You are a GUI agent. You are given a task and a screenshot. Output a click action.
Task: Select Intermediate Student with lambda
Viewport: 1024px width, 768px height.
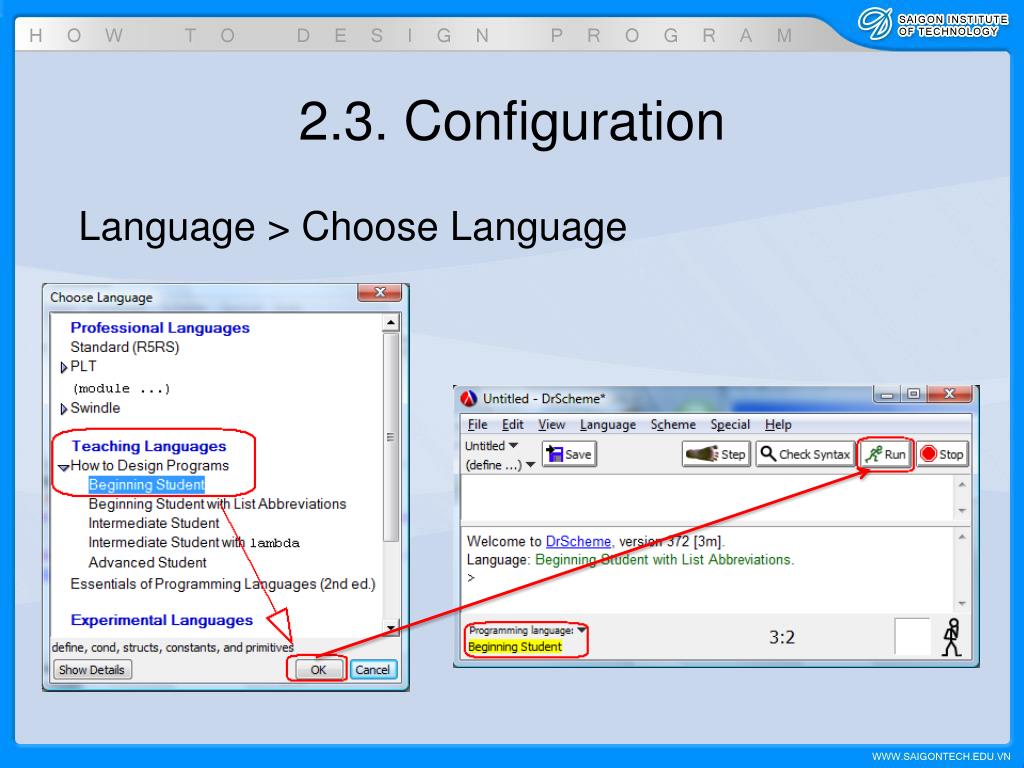[x=194, y=543]
